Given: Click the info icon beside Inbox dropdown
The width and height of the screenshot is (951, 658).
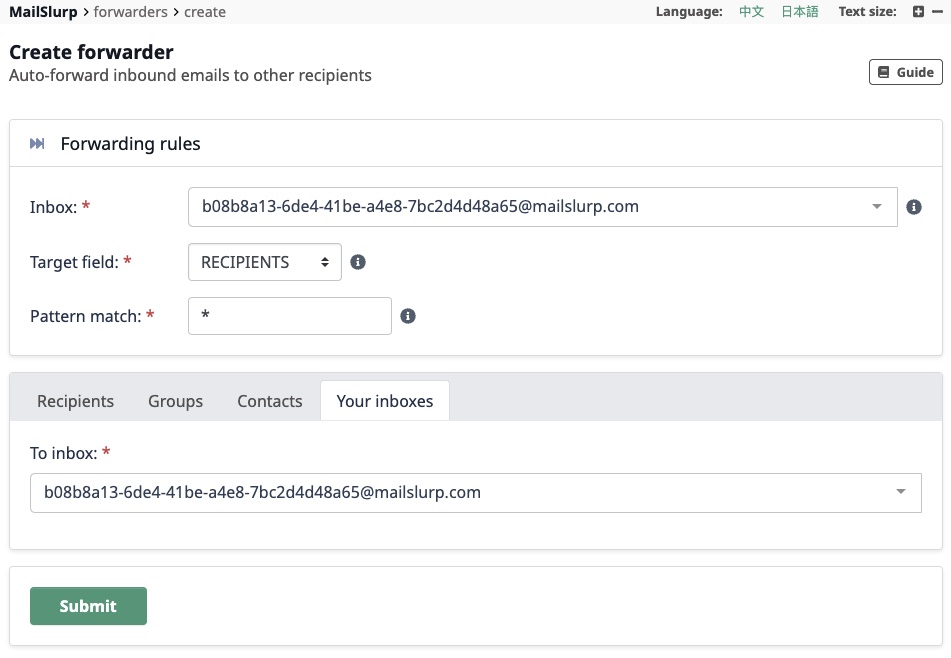Looking at the screenshot, I should 913,207.
